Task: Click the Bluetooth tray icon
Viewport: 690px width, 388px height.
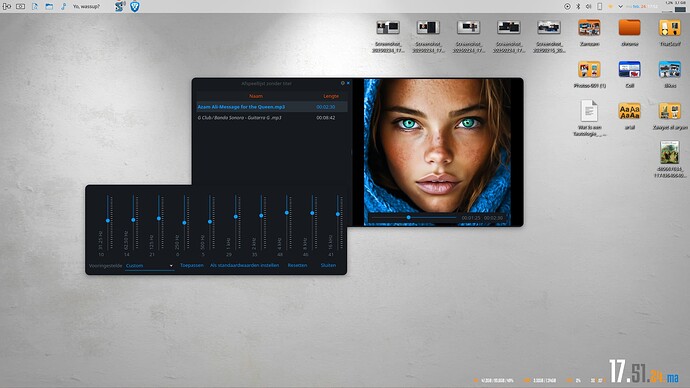Action: [578, 6]
